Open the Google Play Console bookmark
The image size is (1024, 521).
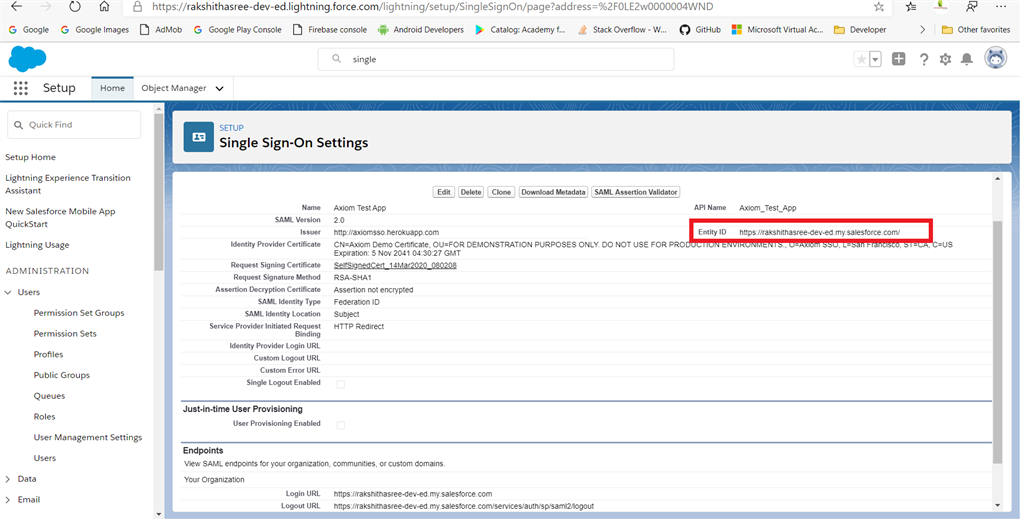point(238,29)
